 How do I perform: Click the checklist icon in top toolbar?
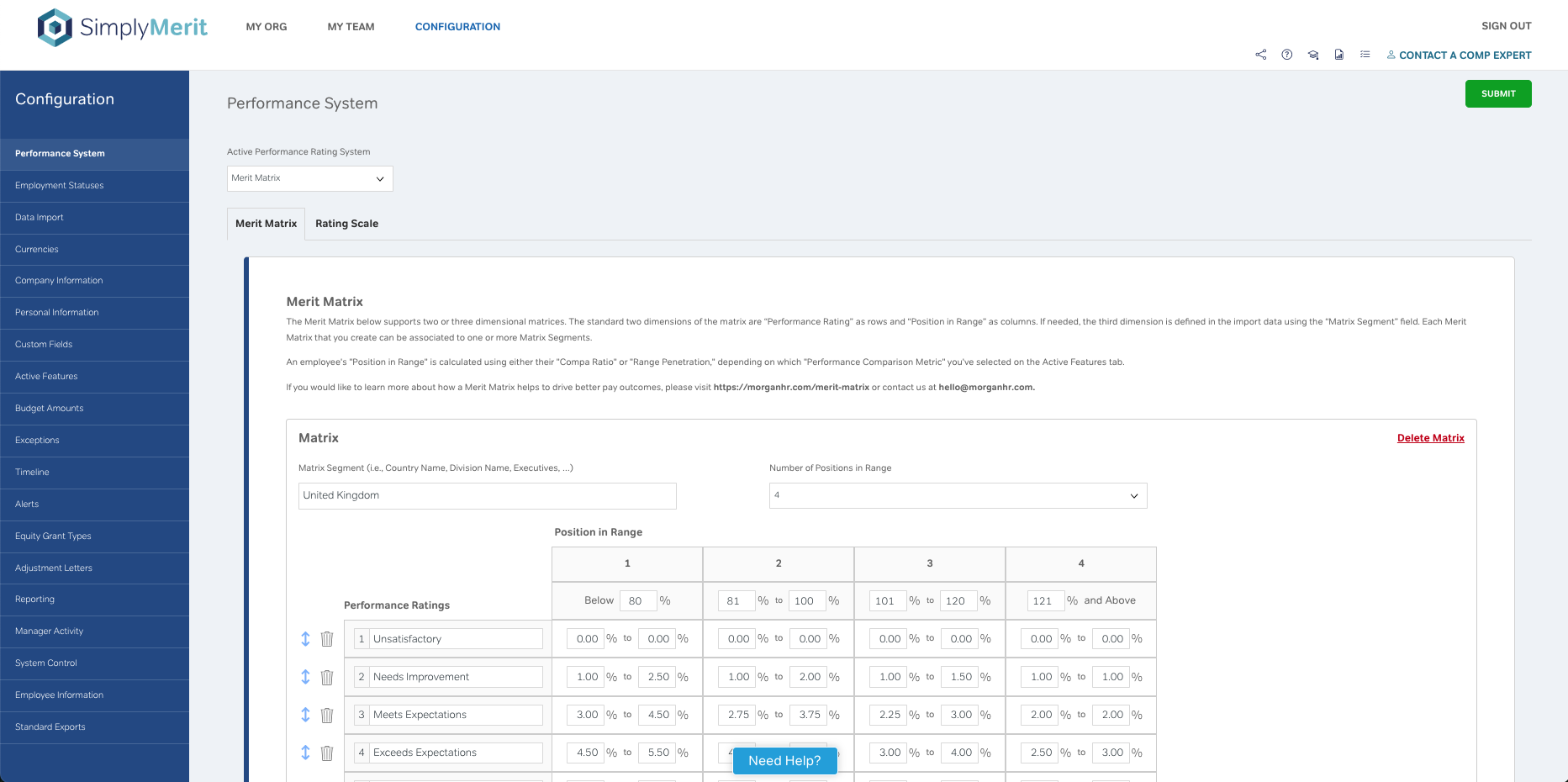(x=1365, y=55)
